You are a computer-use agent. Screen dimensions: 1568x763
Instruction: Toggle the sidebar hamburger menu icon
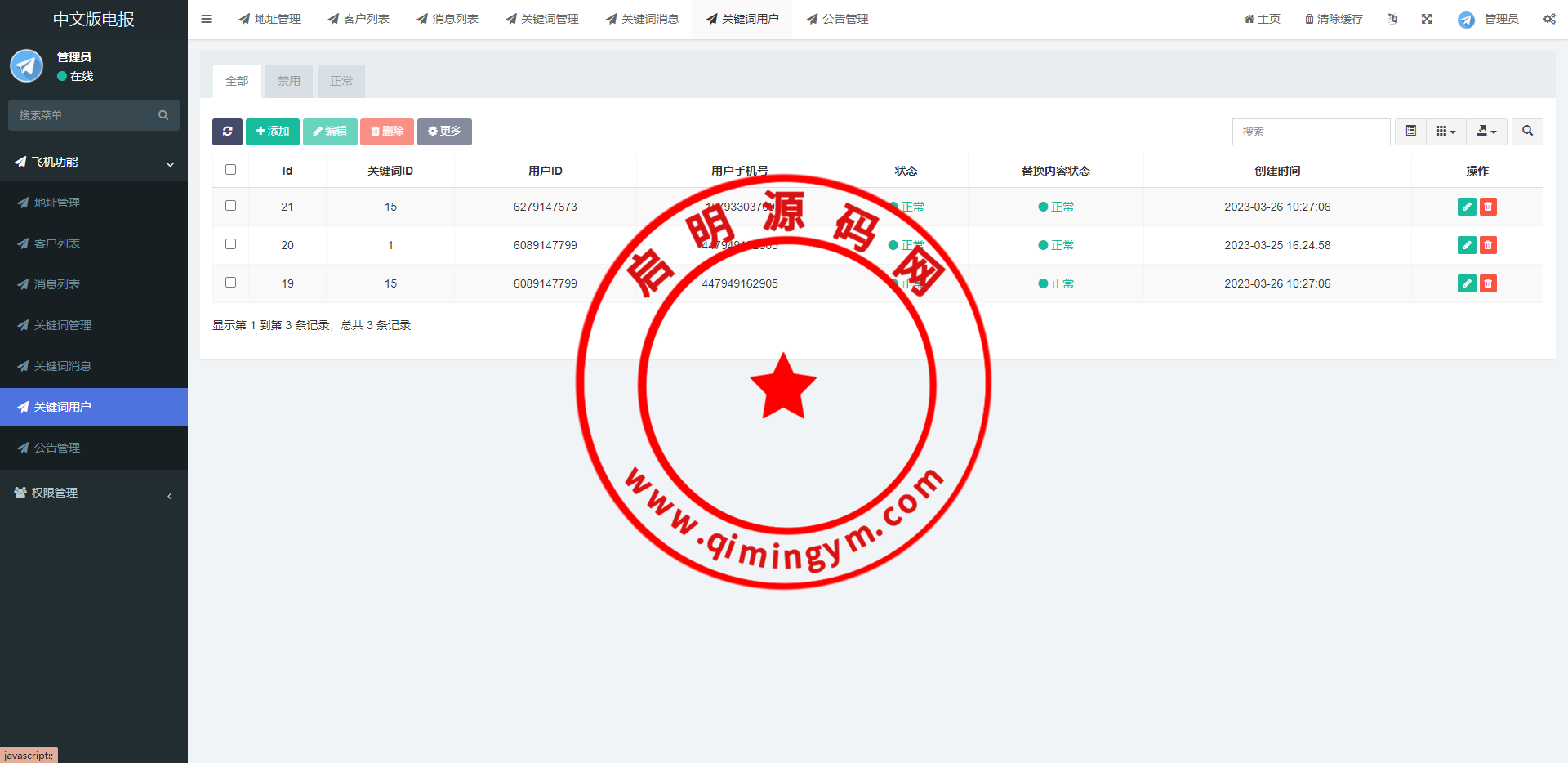pos(207,19)
